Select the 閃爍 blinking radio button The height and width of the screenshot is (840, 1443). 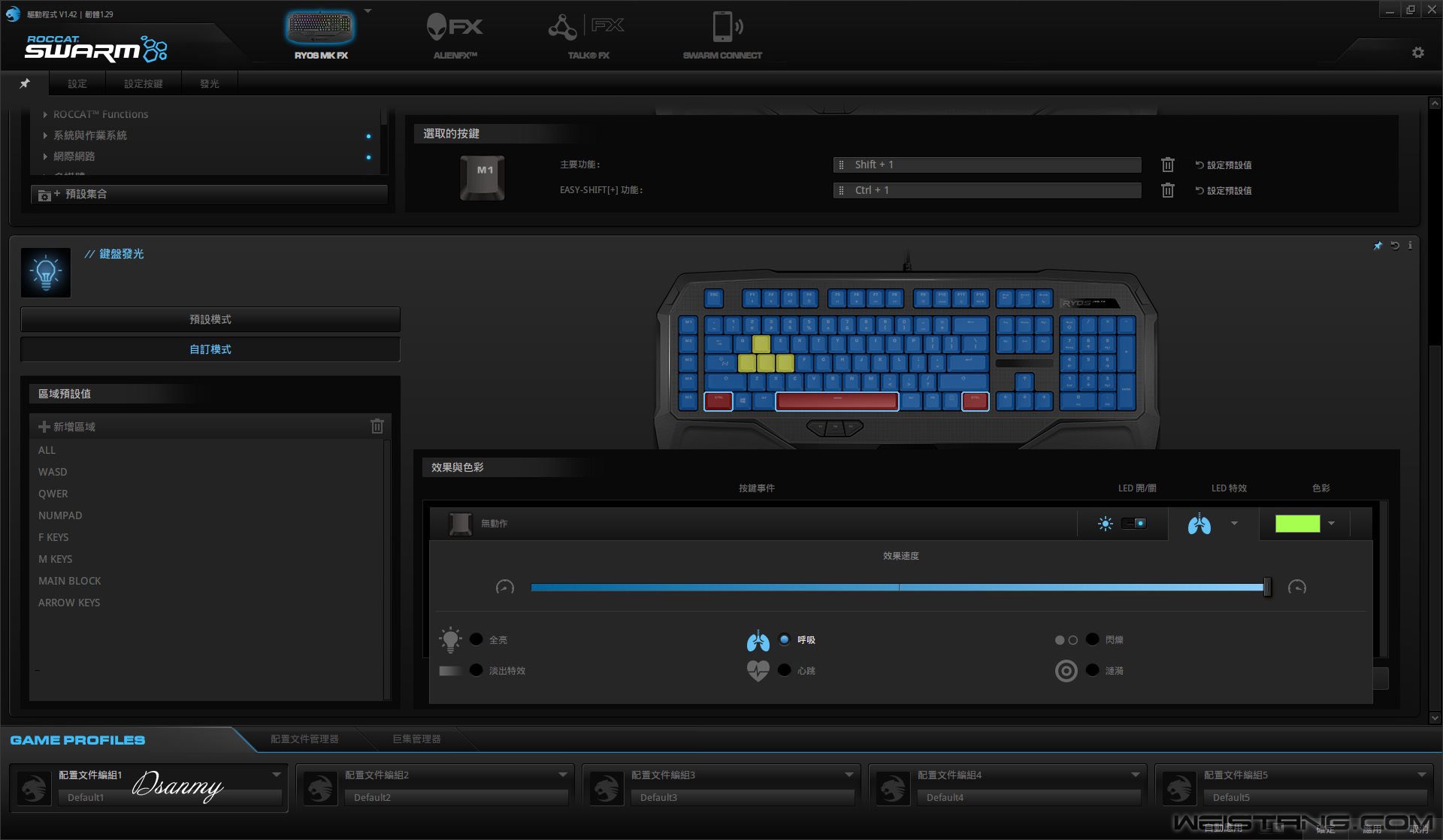1092,639
